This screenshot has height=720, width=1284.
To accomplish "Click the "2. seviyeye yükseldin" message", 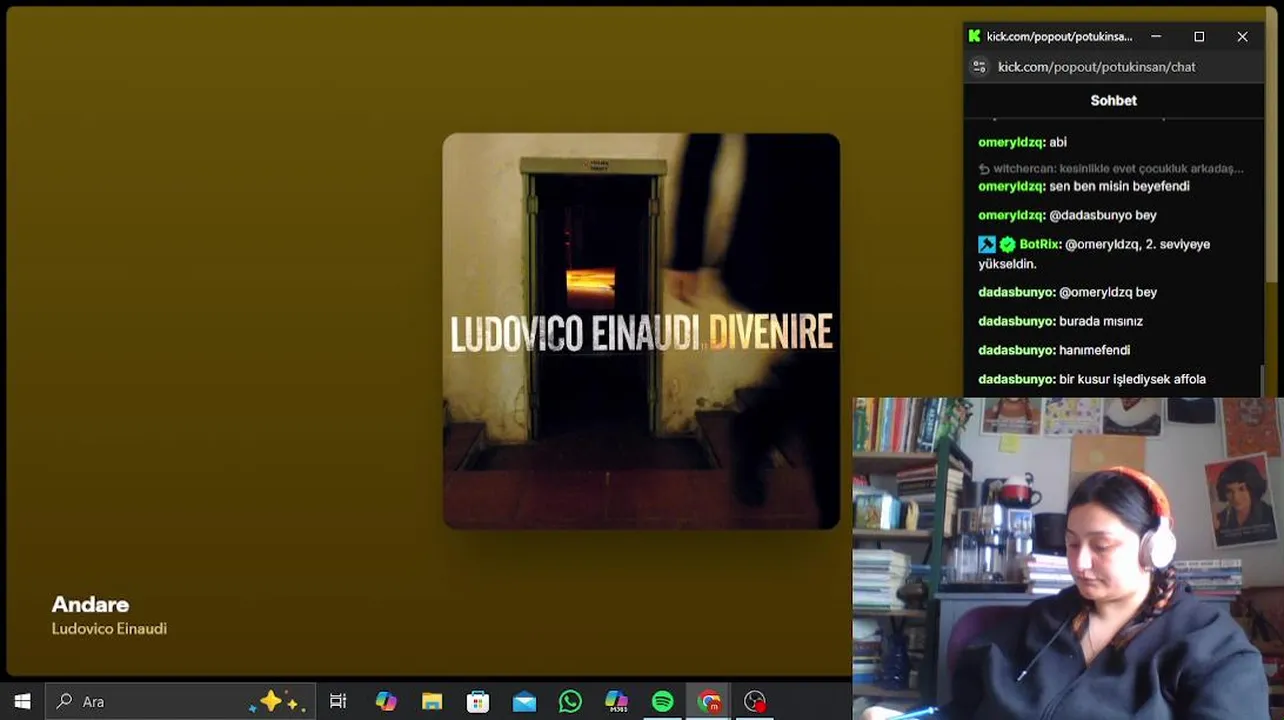I will click(x=1094, y=254).
